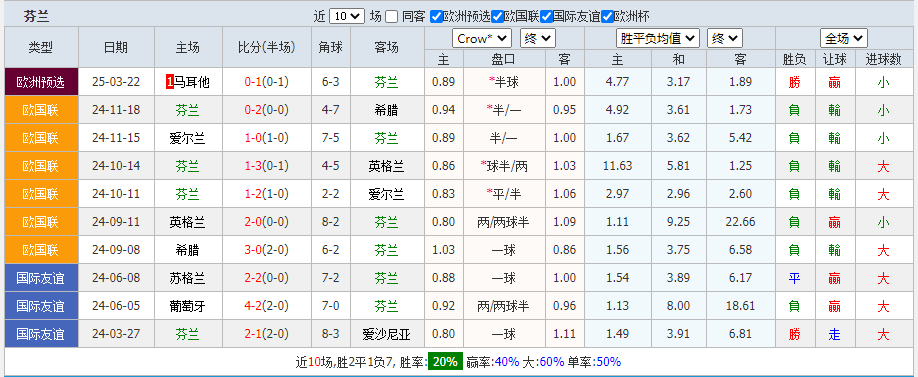Click the 盘口 column header

(x=503, y=59)
